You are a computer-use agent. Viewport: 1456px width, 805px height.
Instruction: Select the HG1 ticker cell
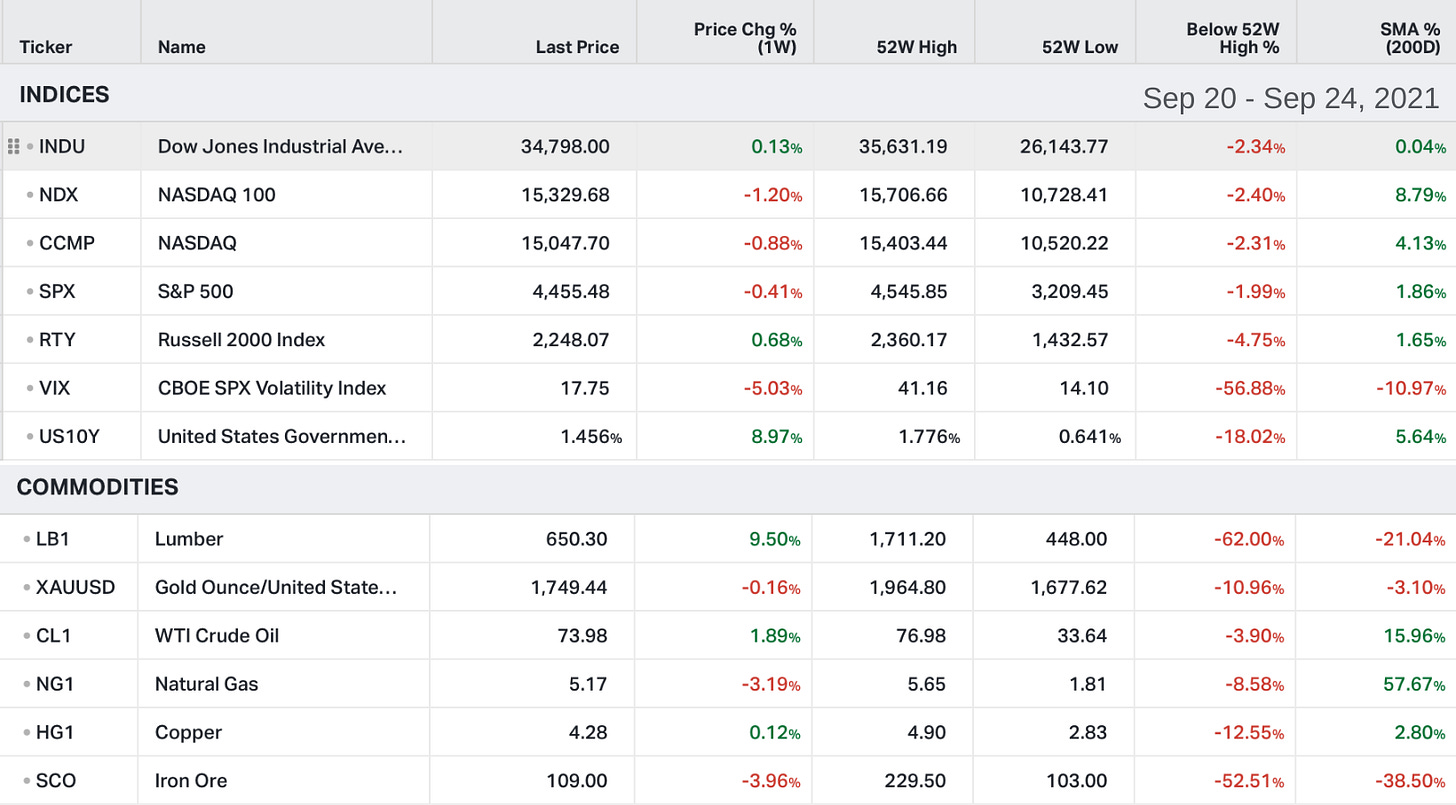[55, 732]
